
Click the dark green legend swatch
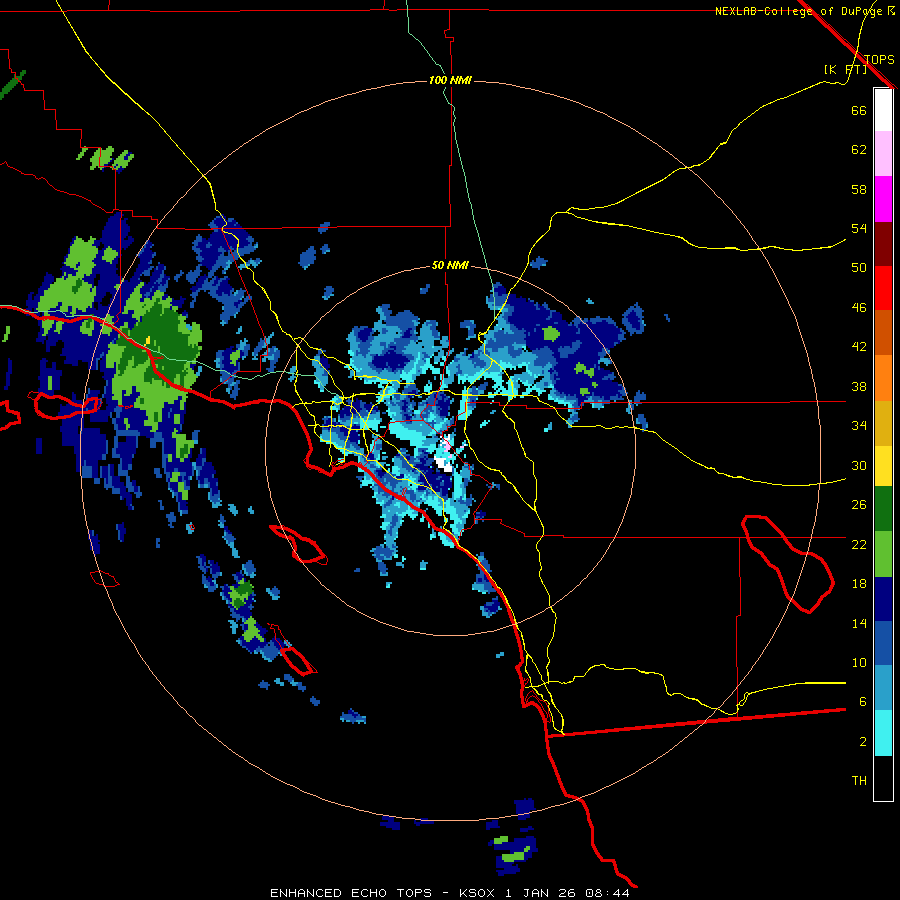pos(883,509)
